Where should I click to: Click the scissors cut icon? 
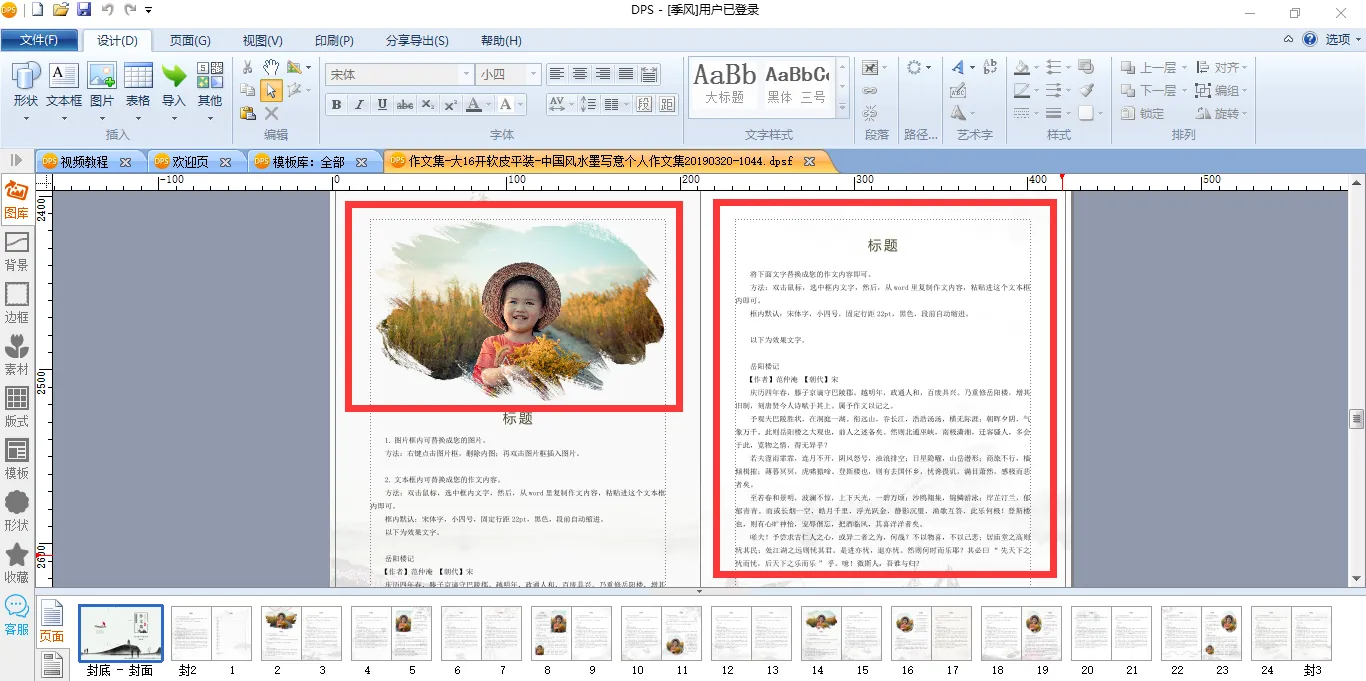click(248, 67)
